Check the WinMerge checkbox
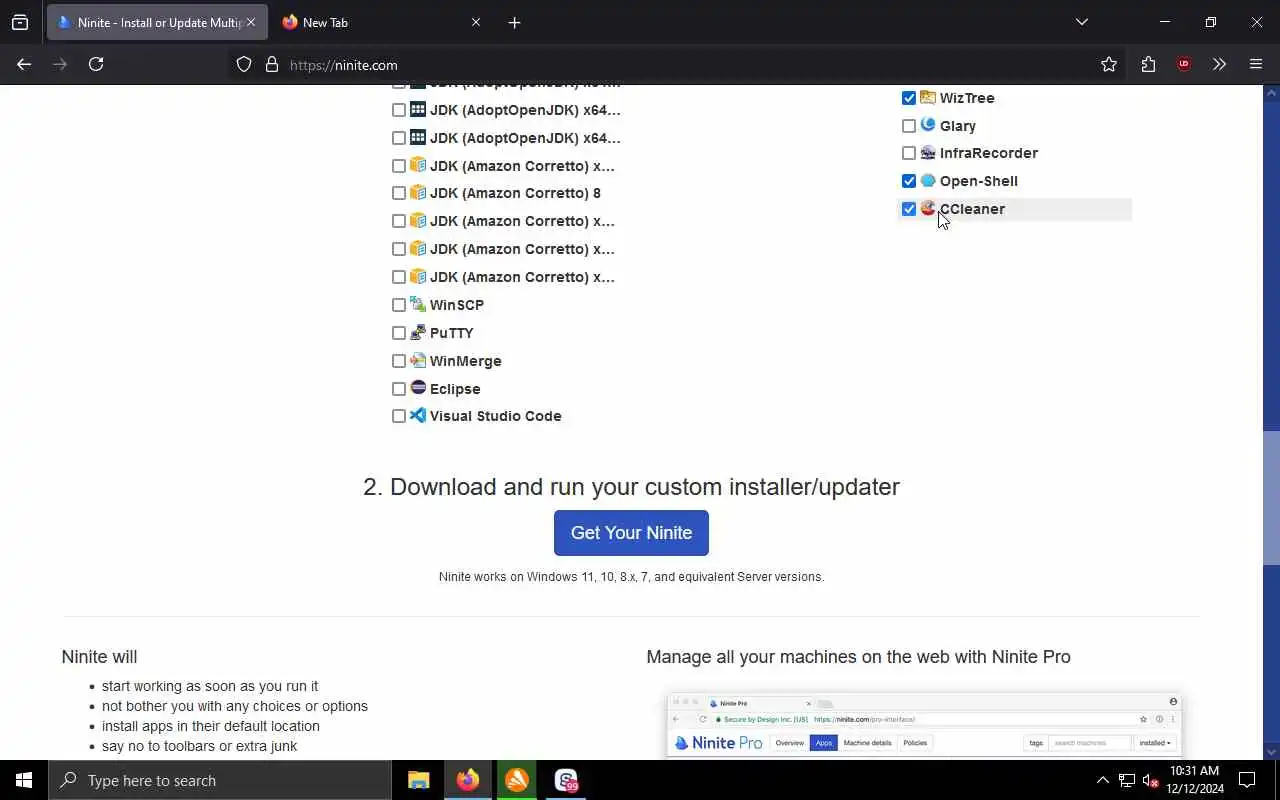The height and width of the screenshot is (800, 1280). (399, 361)
